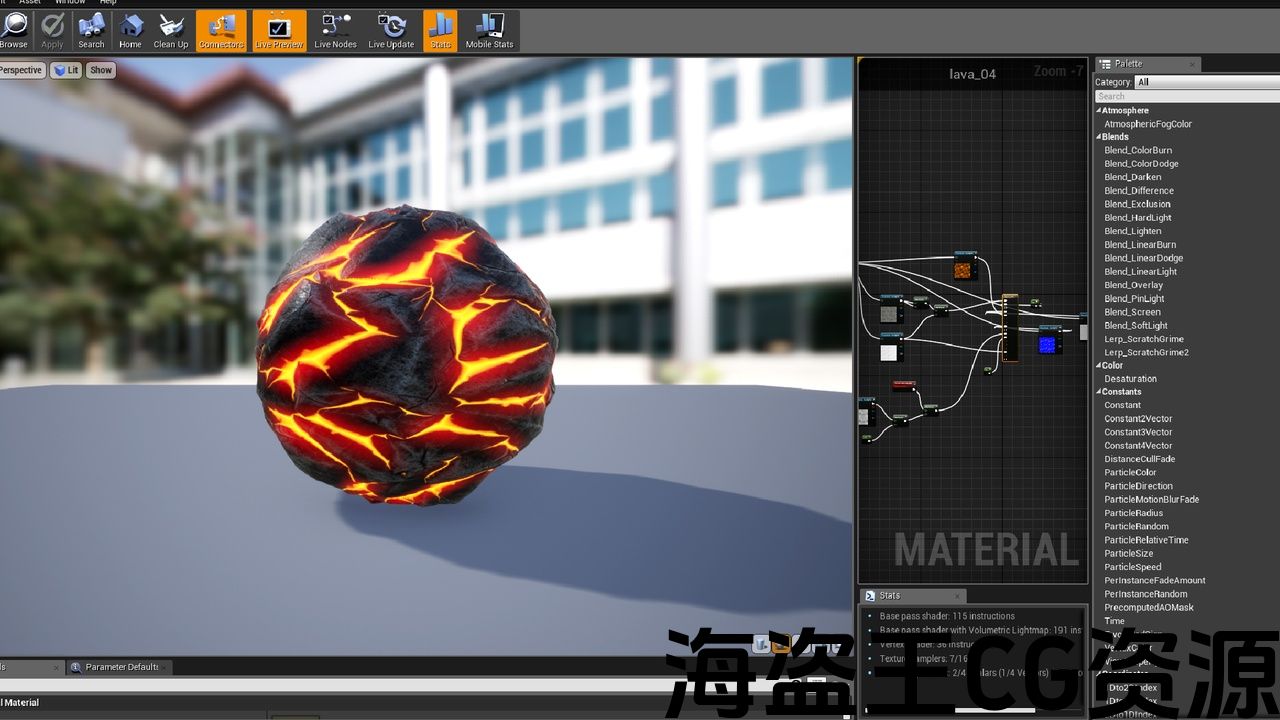Viewport: 1280px width, 720px height.
Task: Click the Live Update toolbar icon
Action: [391, 31]
